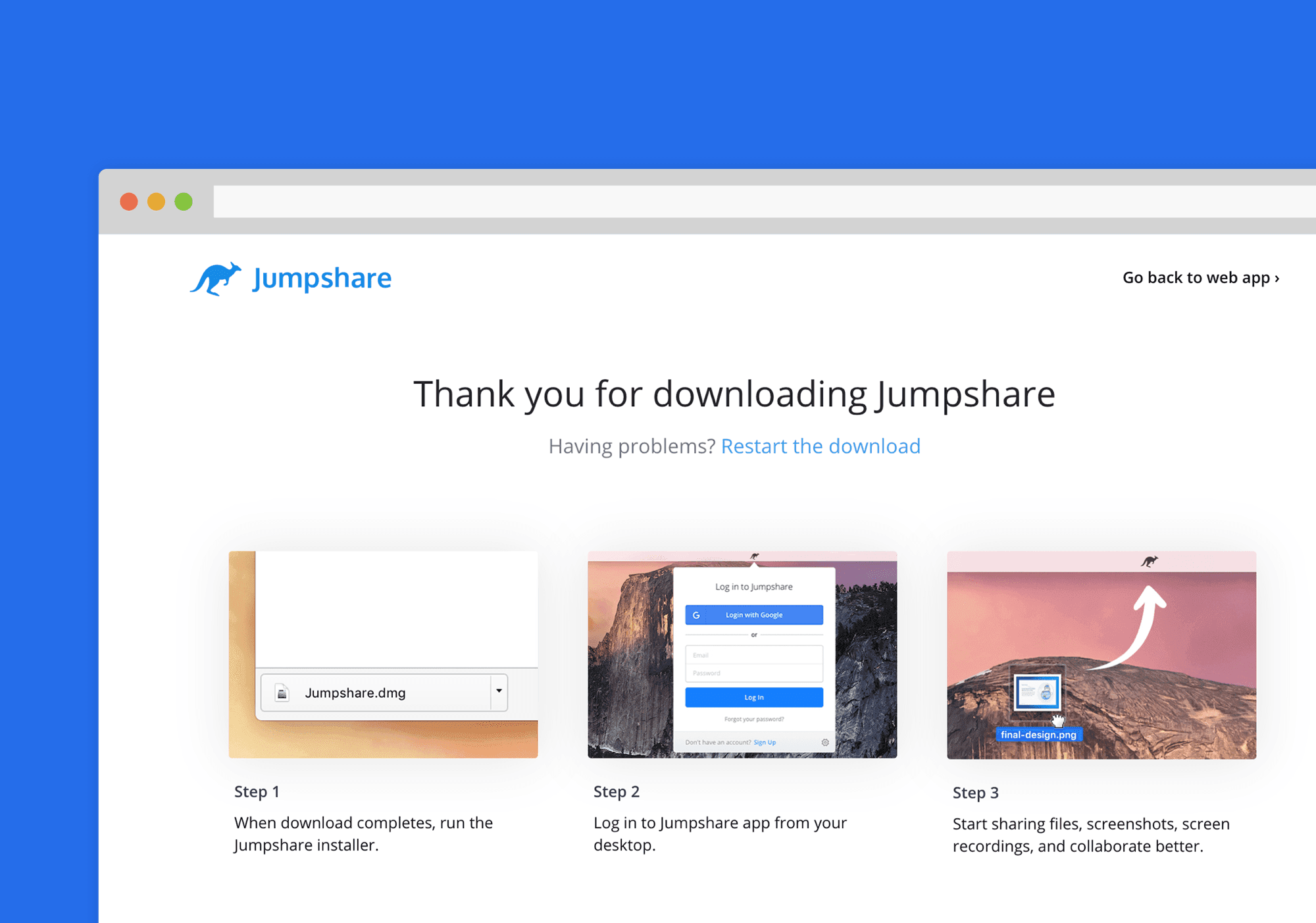Click the Jumpshare.dmg file icon in the download bar
Image resolution: width=1316 pixels, height=923 pixels.
(x=282, y=692)
